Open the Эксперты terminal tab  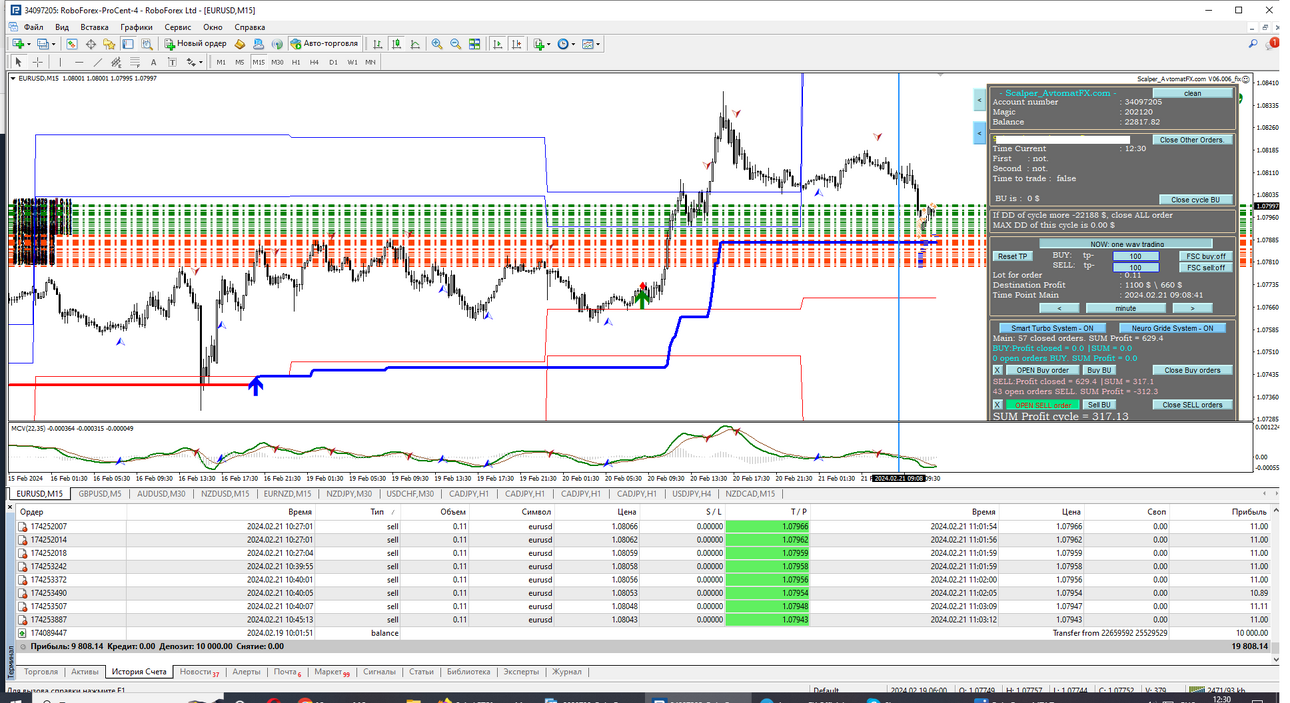click(x=521, y=672)
